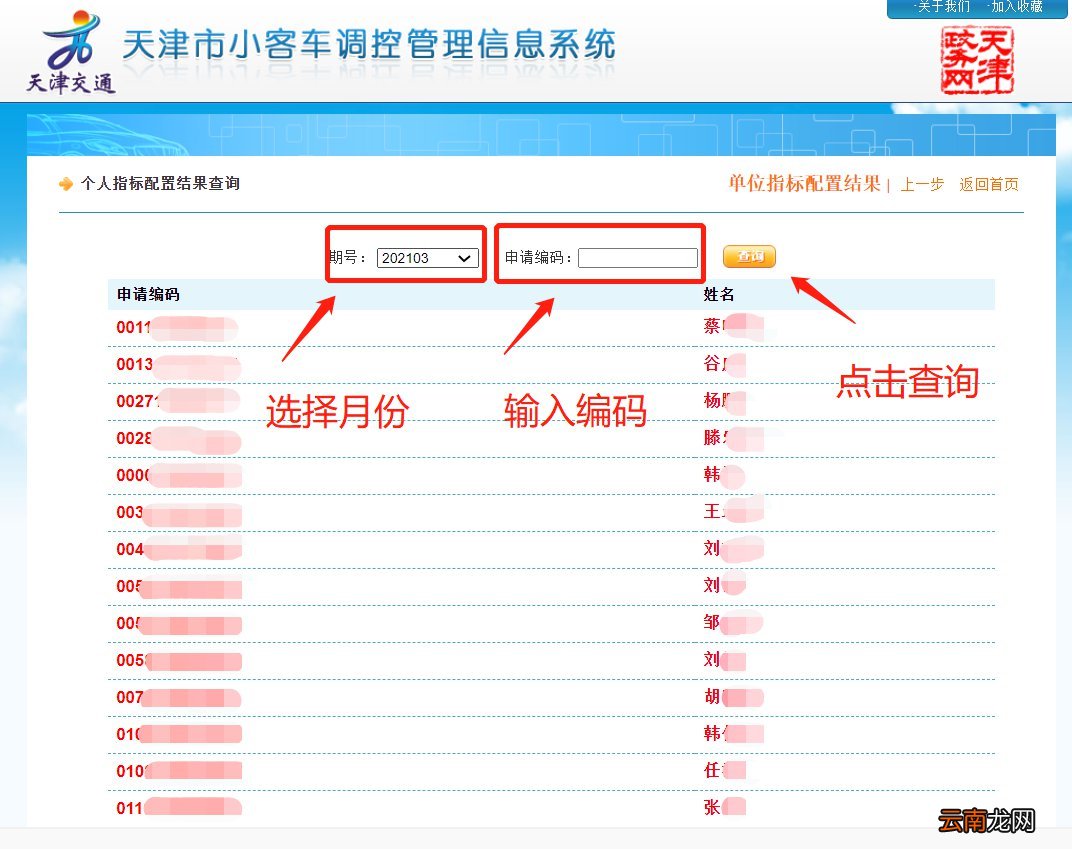
Task: Open the 关于我们 page
Action: coord(943,7)
